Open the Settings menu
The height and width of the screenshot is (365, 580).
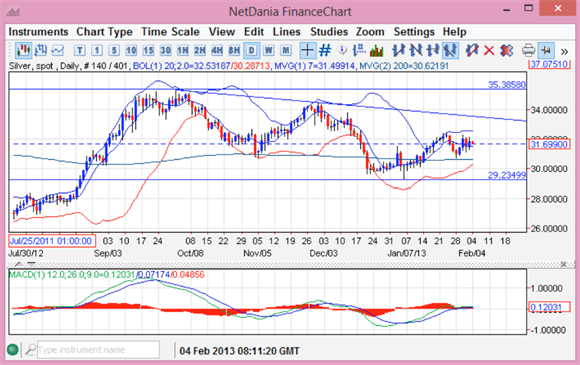point(414,32)
